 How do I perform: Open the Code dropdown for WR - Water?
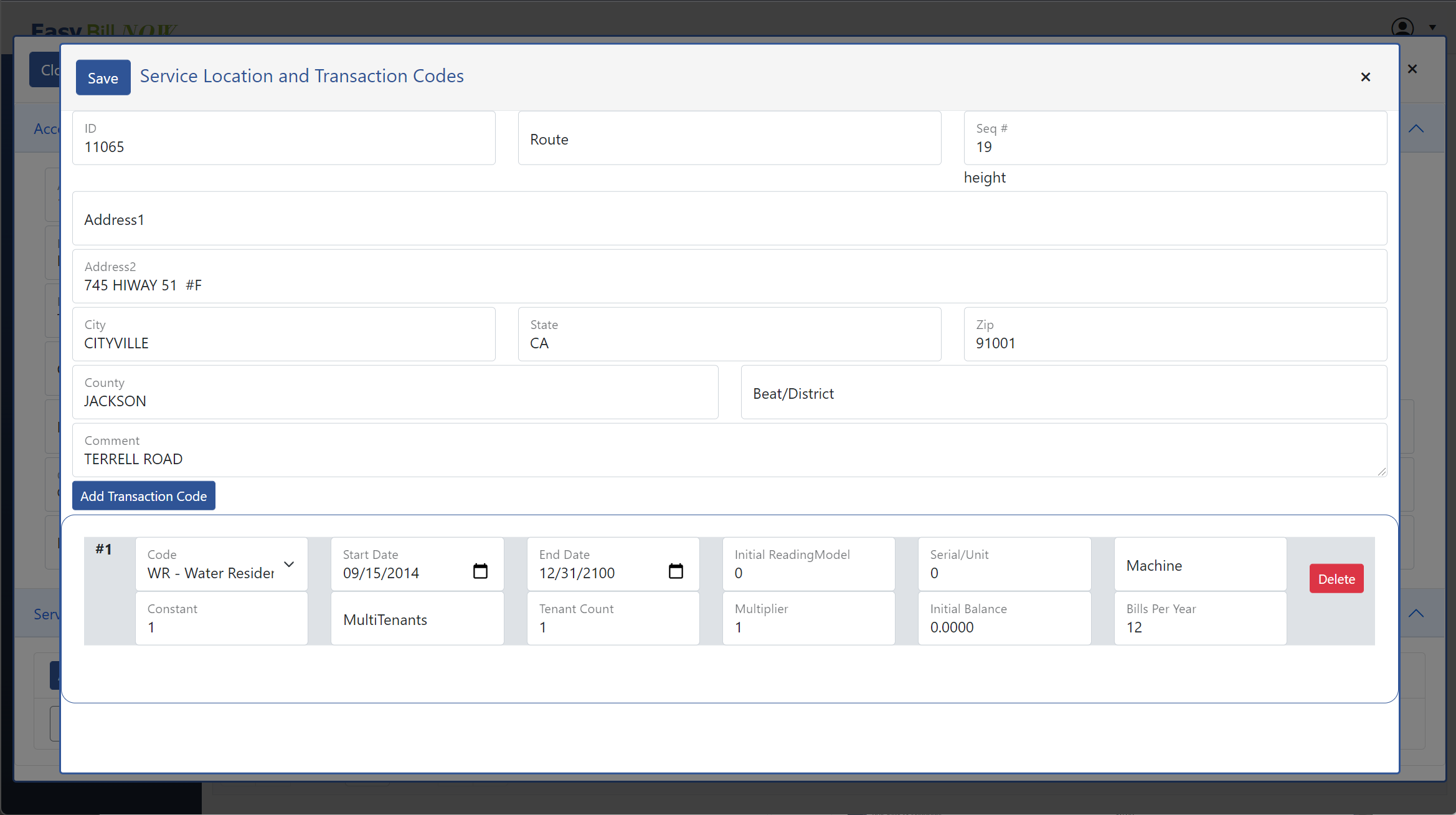click(x=221, y=565)
